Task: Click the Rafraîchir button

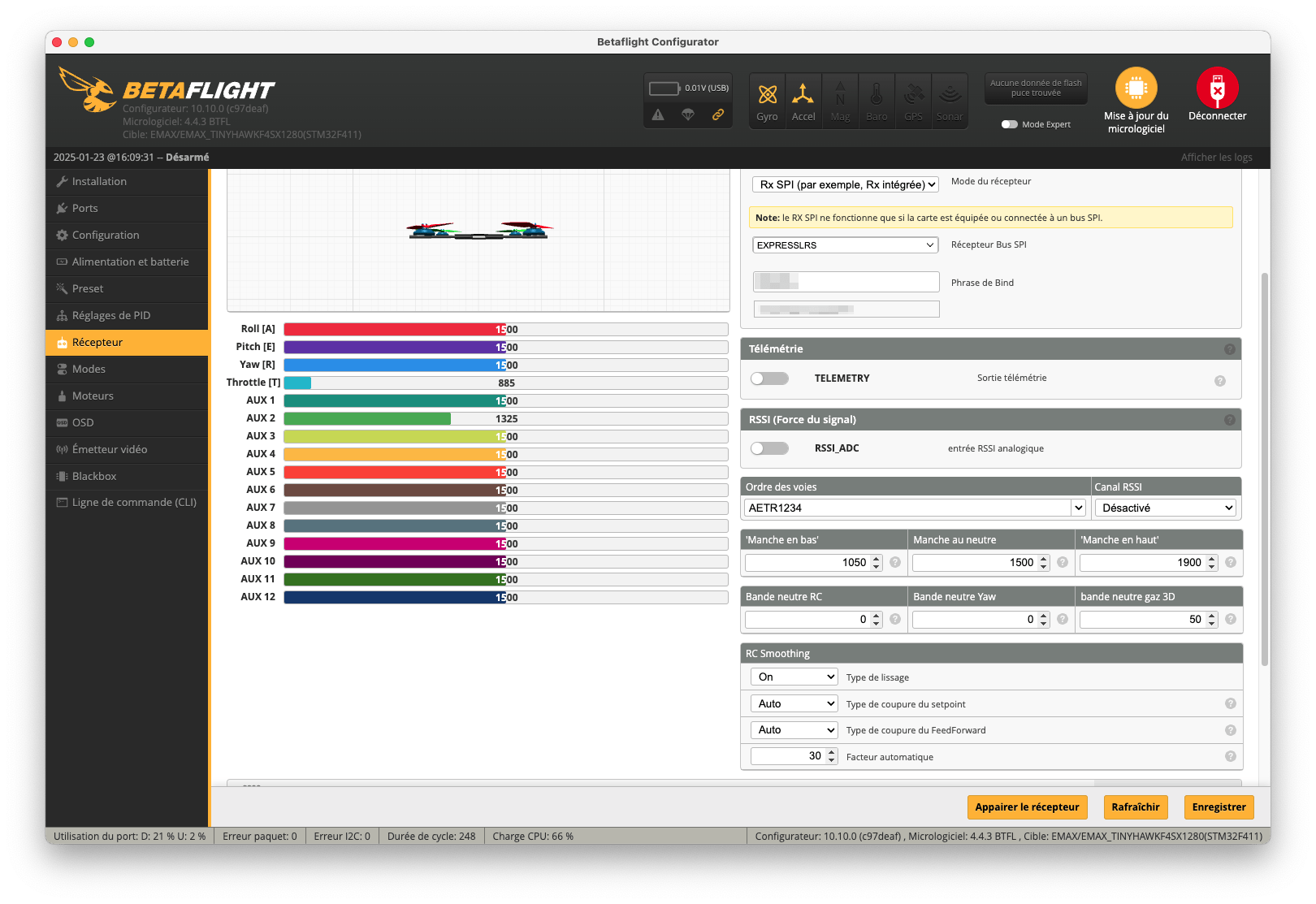Action: pyautogui.click(x=1135, y=807)
